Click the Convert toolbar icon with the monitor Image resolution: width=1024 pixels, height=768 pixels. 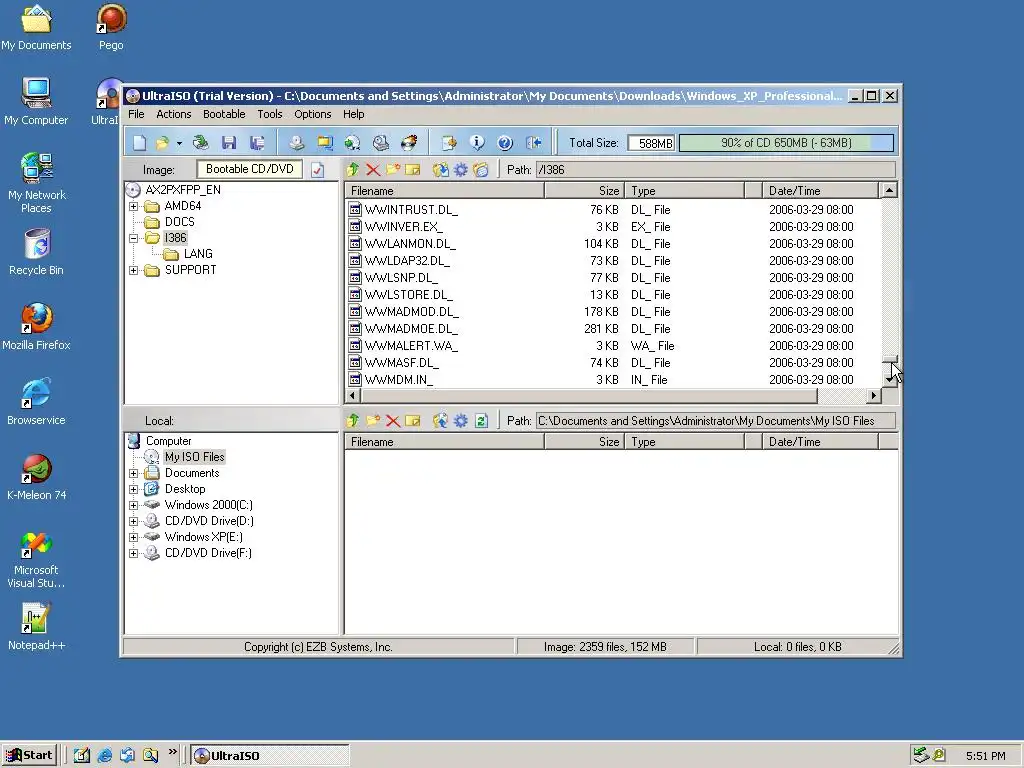point(325,142)
